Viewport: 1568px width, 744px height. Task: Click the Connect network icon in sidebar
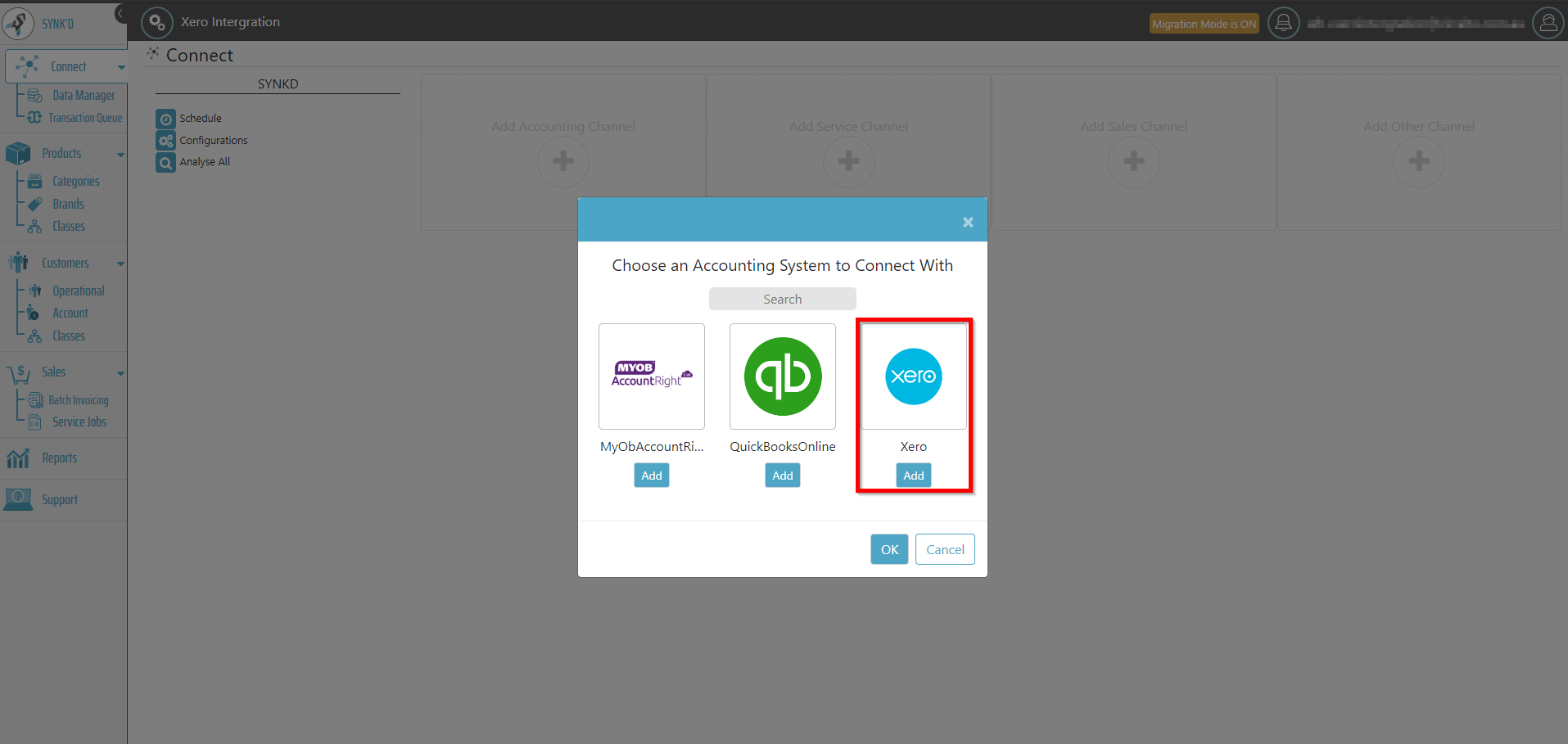[27, 66]
